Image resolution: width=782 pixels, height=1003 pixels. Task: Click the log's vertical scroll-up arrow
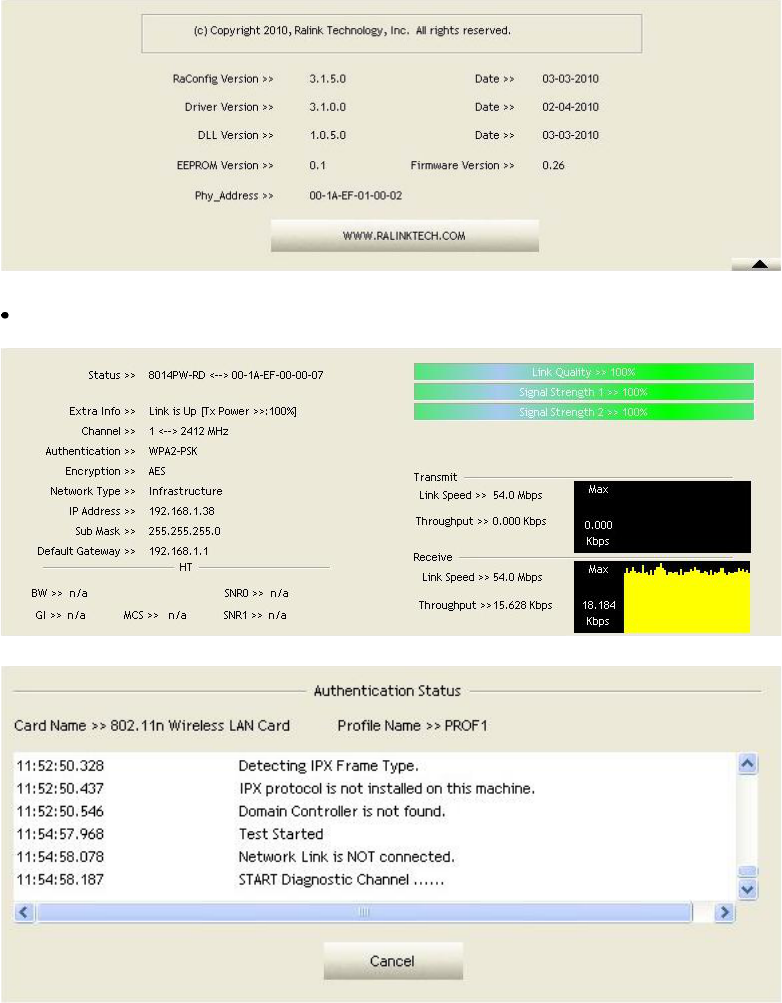(747, 764)
